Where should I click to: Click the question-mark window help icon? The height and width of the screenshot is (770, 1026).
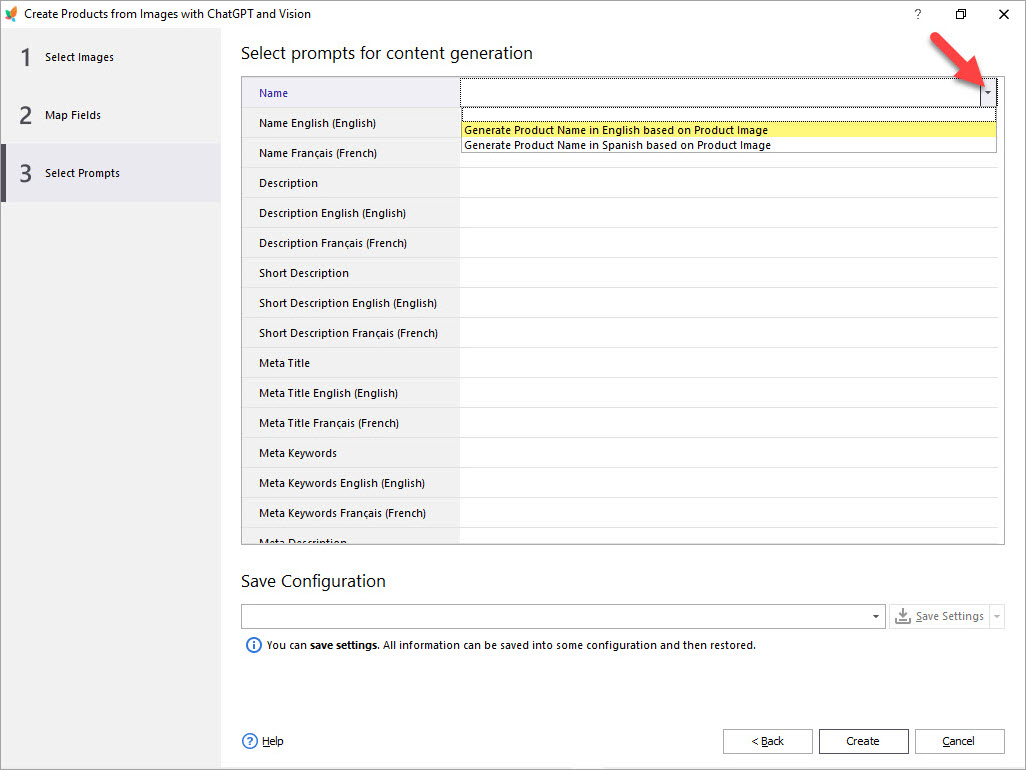coord(917,14)
